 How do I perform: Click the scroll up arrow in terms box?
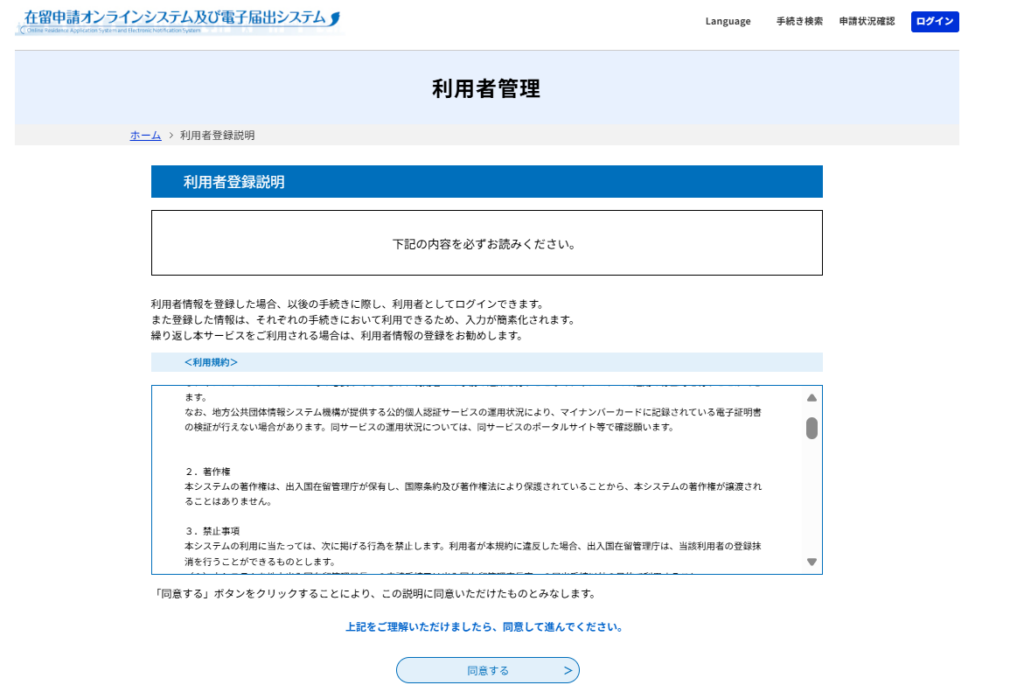pyautogui.click(x=811, y=398)
